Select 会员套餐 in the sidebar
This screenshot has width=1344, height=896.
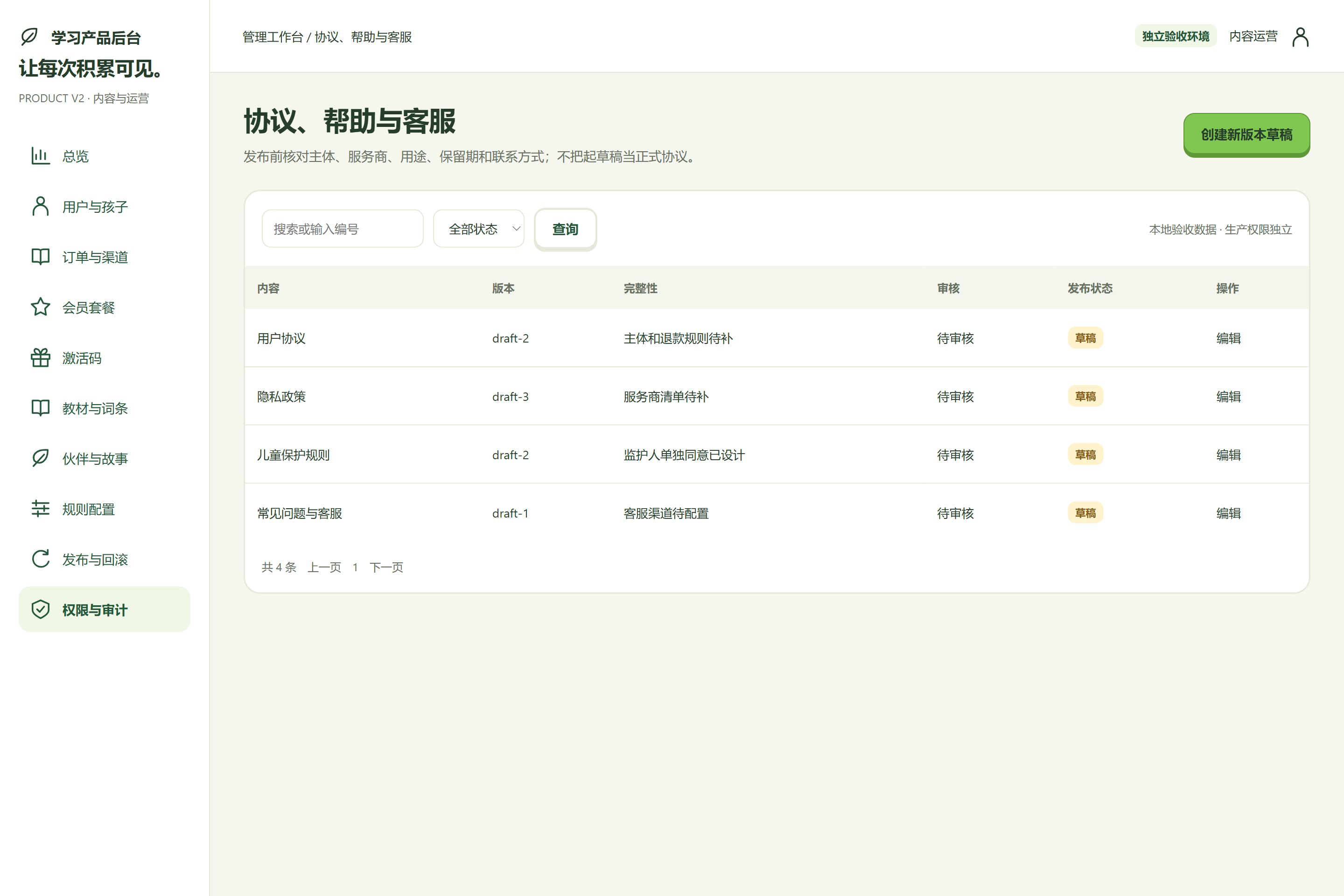coord(105,307)
